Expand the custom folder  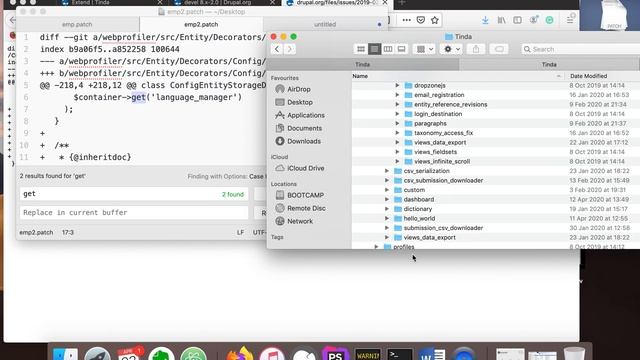(387, 190)
